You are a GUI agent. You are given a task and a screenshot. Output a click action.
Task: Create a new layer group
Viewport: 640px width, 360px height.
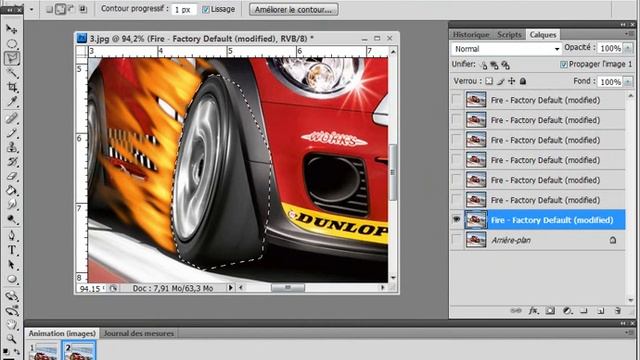tap(584, 311)
